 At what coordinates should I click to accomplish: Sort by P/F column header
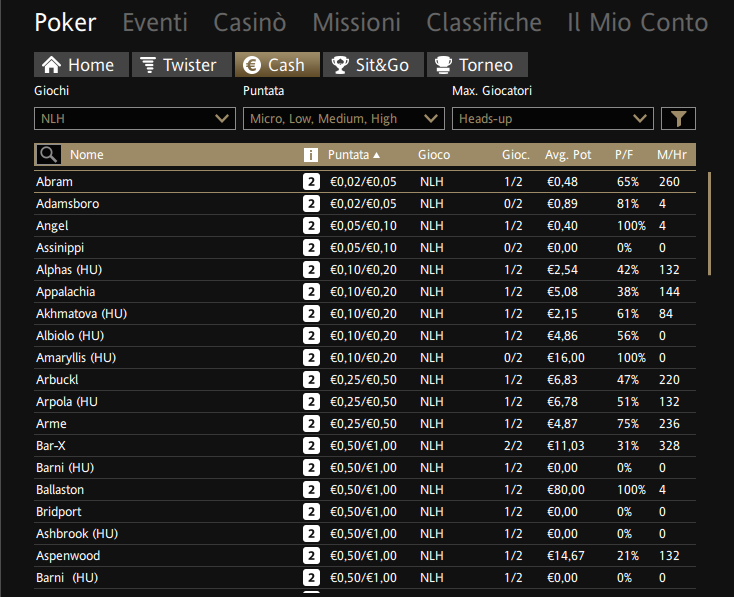(624, 155)
